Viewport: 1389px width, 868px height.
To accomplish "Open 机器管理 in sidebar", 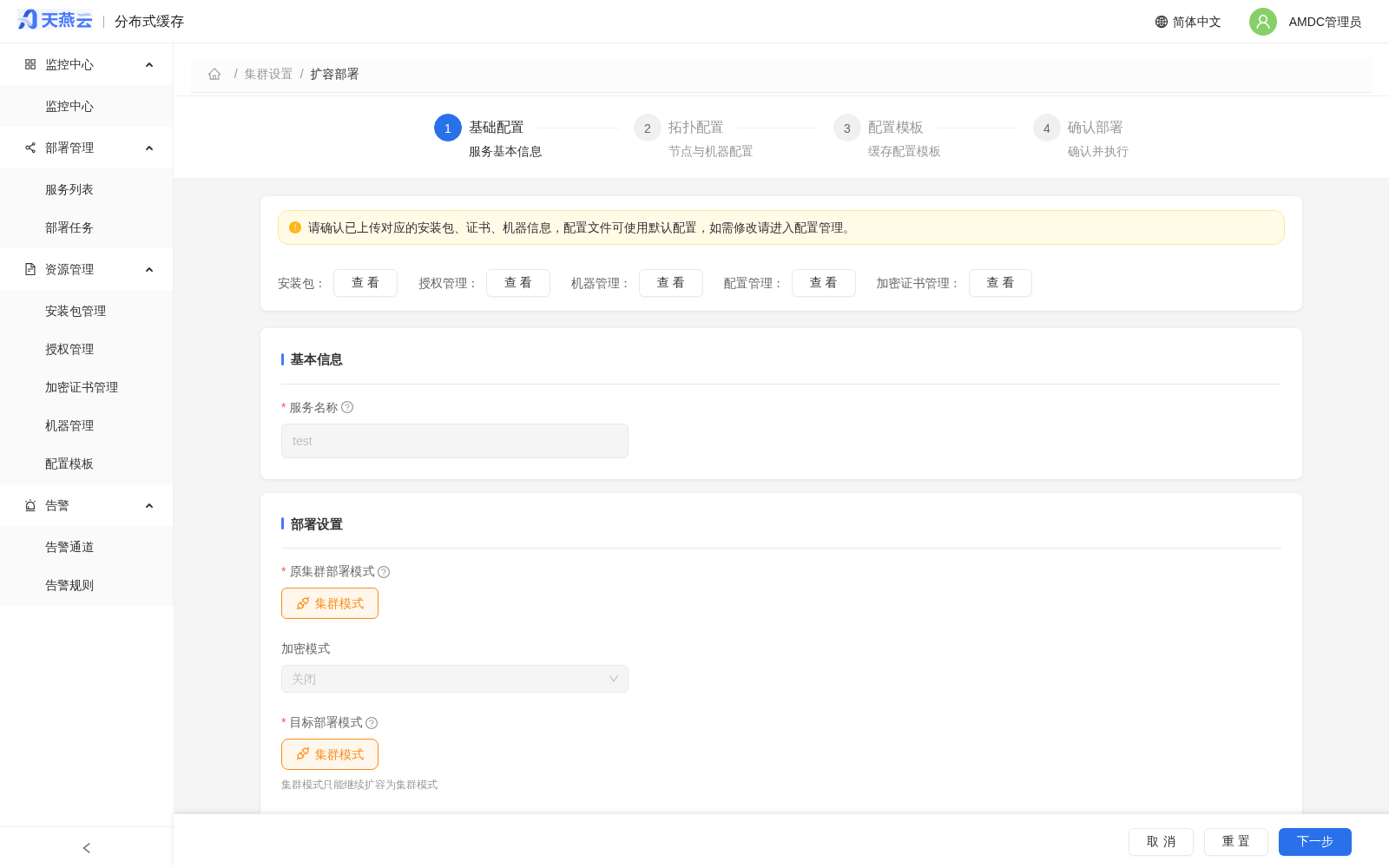I will click(x=87, y=425).
